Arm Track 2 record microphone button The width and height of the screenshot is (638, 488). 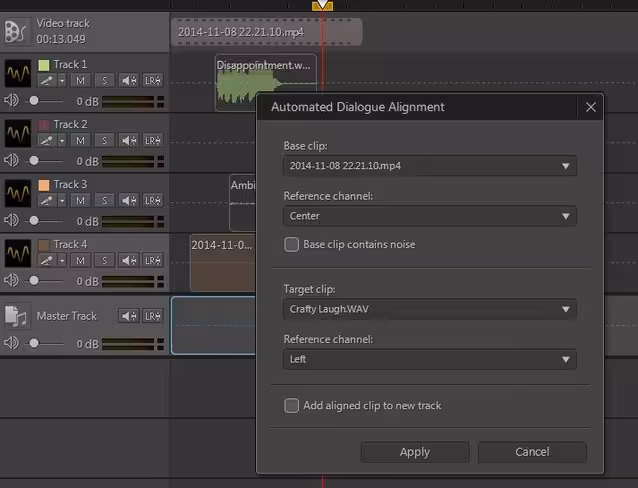47,140
